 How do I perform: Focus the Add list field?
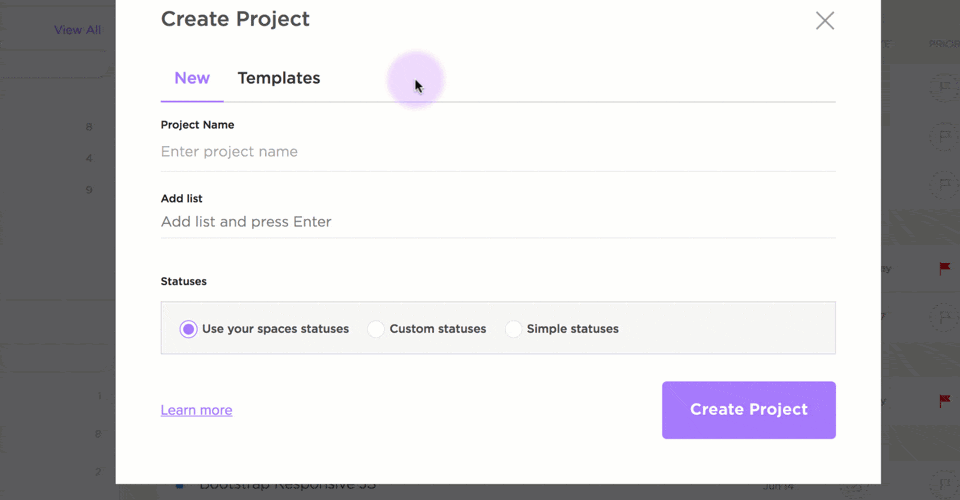[497, 222]
